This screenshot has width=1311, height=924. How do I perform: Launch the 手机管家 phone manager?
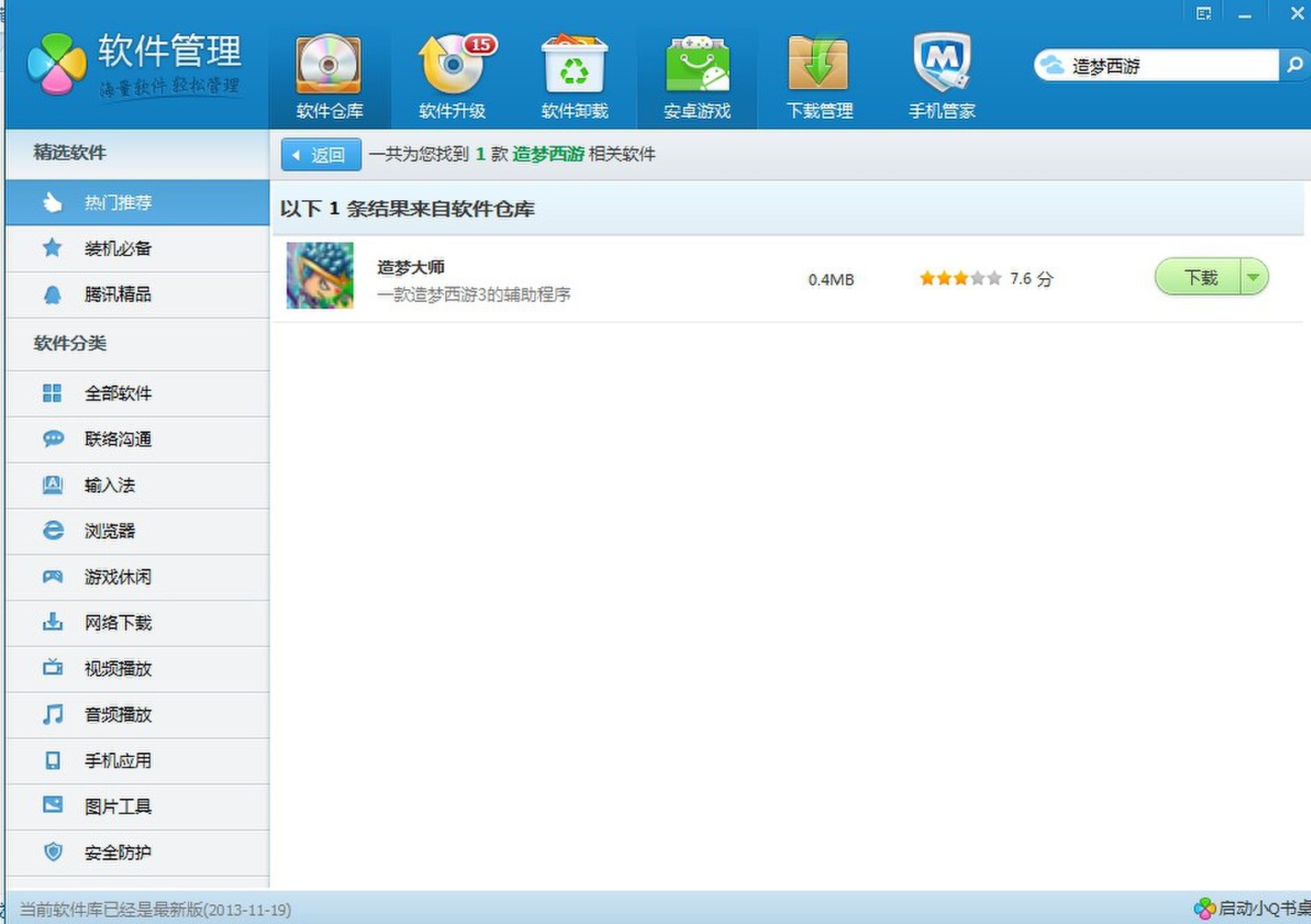[x=940, y=73]
